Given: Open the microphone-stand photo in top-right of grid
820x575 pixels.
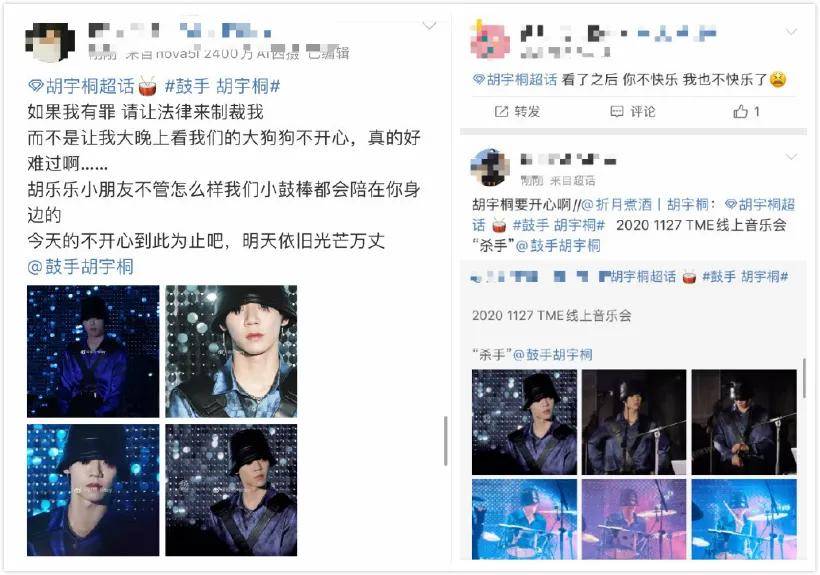Looking at the screenshot, I should 744,422.
